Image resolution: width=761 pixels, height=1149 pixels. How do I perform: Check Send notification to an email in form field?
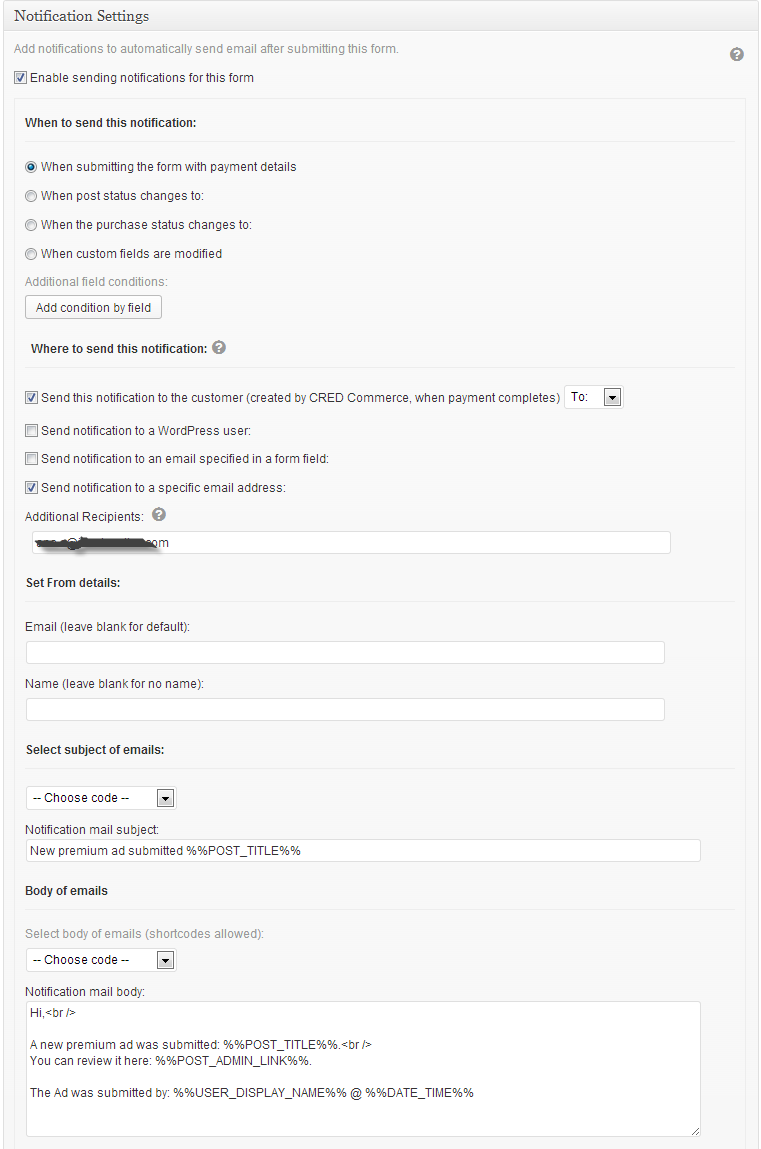pyautogui.click(x=31, y=459)
